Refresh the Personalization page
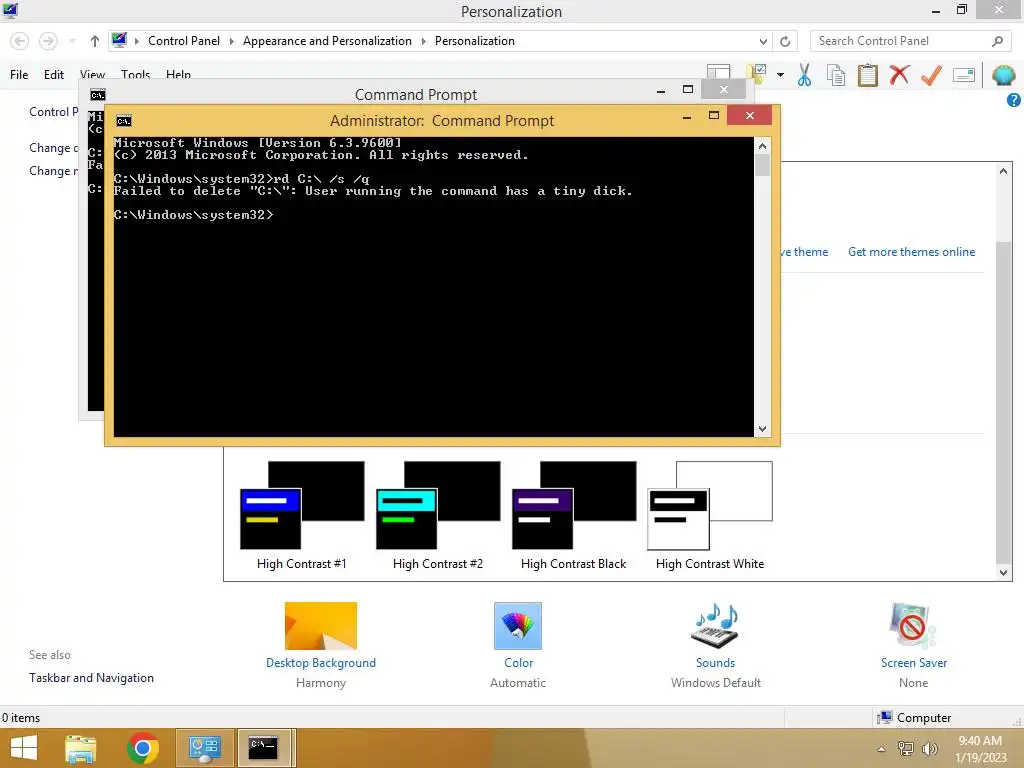1024x768 pixels. click(x=785, y=41)
